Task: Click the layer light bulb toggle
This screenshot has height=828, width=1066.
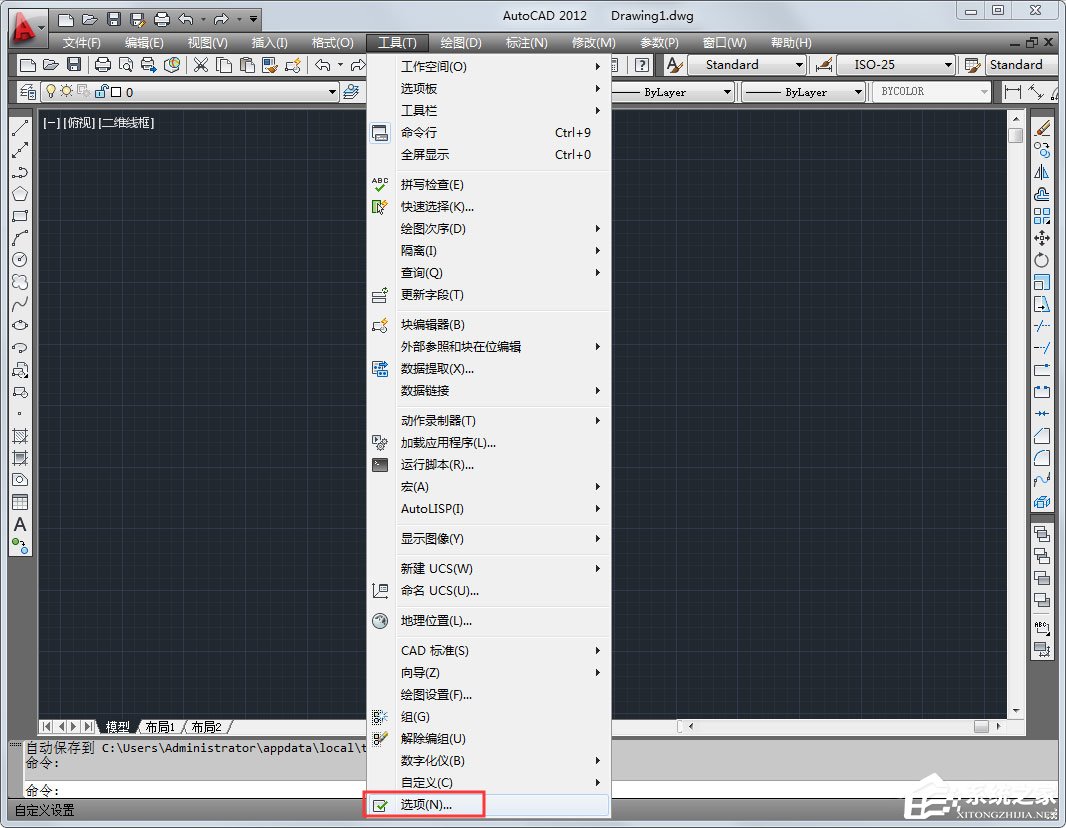Action: point(53,91)
